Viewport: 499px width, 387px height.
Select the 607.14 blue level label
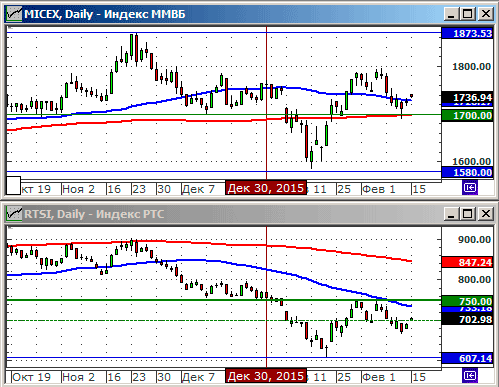tap(467, 358)
